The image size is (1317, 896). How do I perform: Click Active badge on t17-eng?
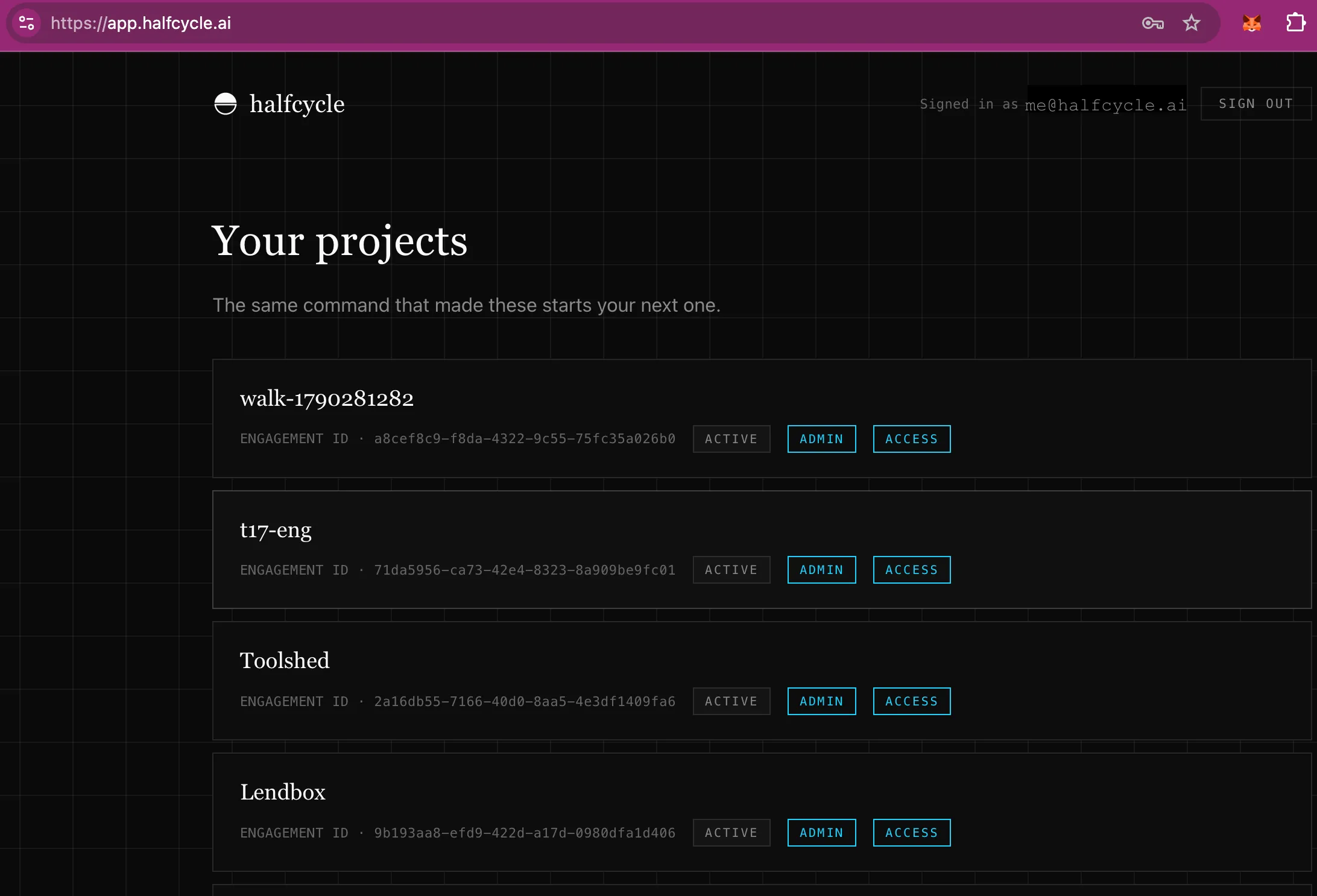pos(731,570)
